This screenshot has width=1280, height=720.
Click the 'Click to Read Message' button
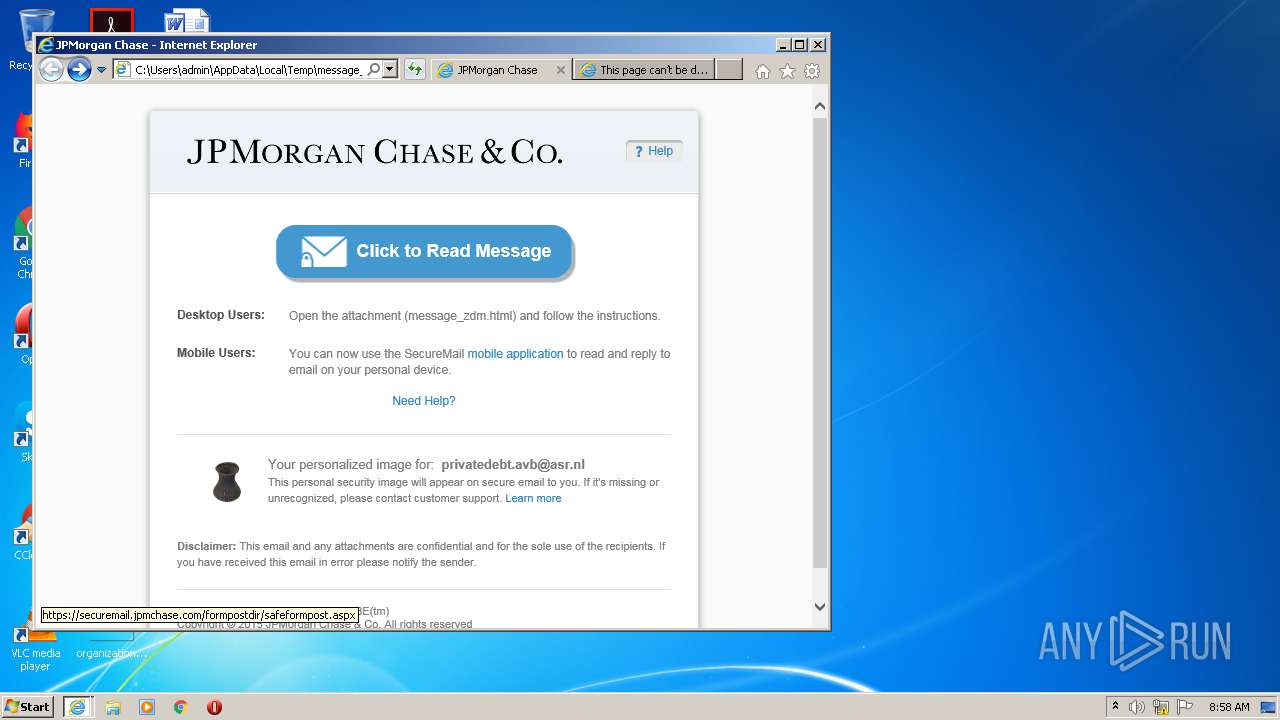coord(424,251)
